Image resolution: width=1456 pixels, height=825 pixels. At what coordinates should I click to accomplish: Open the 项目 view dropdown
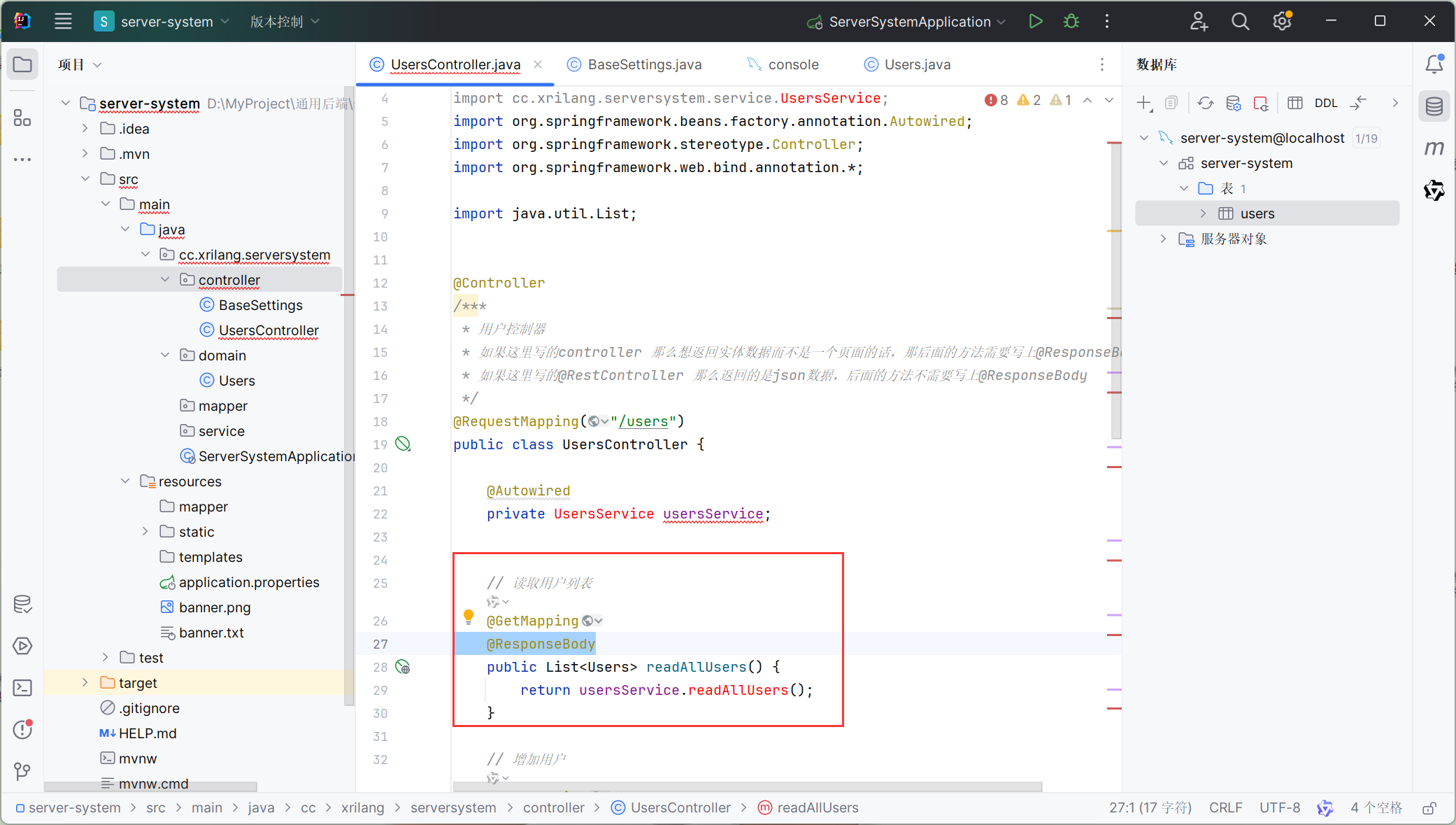pos(80,64)
